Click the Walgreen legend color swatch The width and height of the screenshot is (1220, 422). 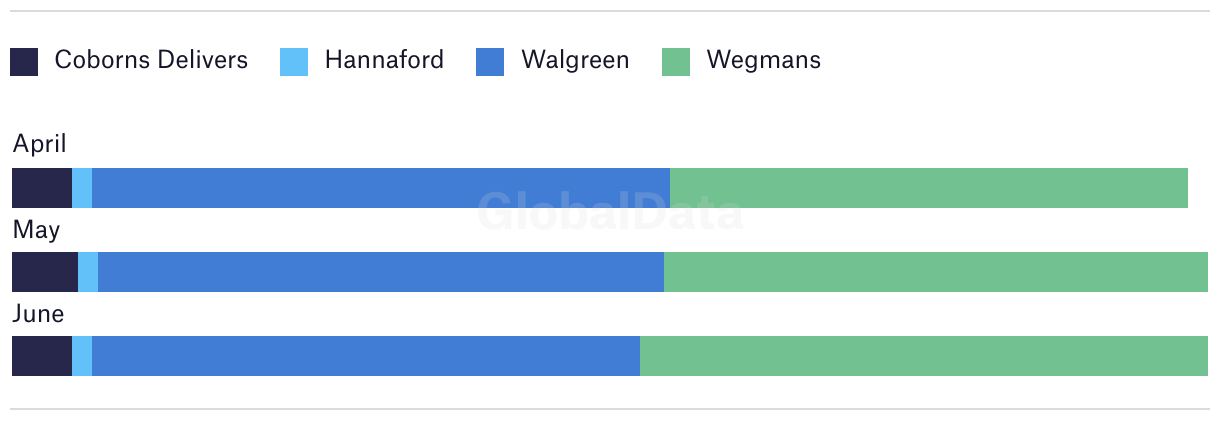pyautogui.click(x=490, y=62)
